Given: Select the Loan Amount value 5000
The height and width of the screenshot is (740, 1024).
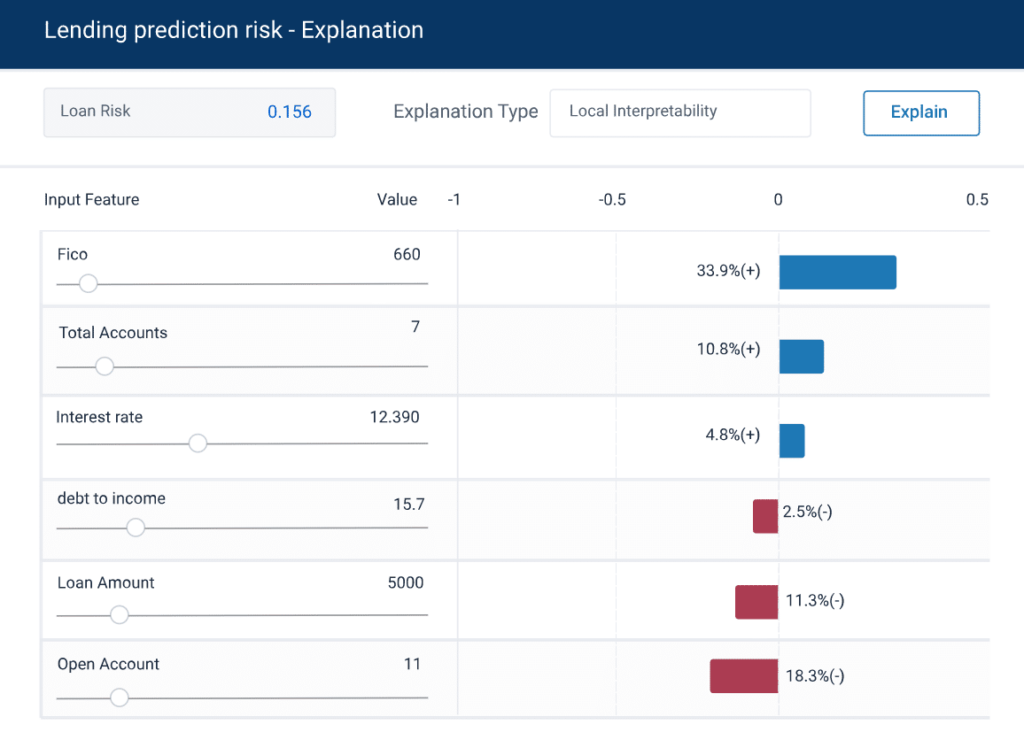Looking at the screenshot, I should (x=405, y=583).
